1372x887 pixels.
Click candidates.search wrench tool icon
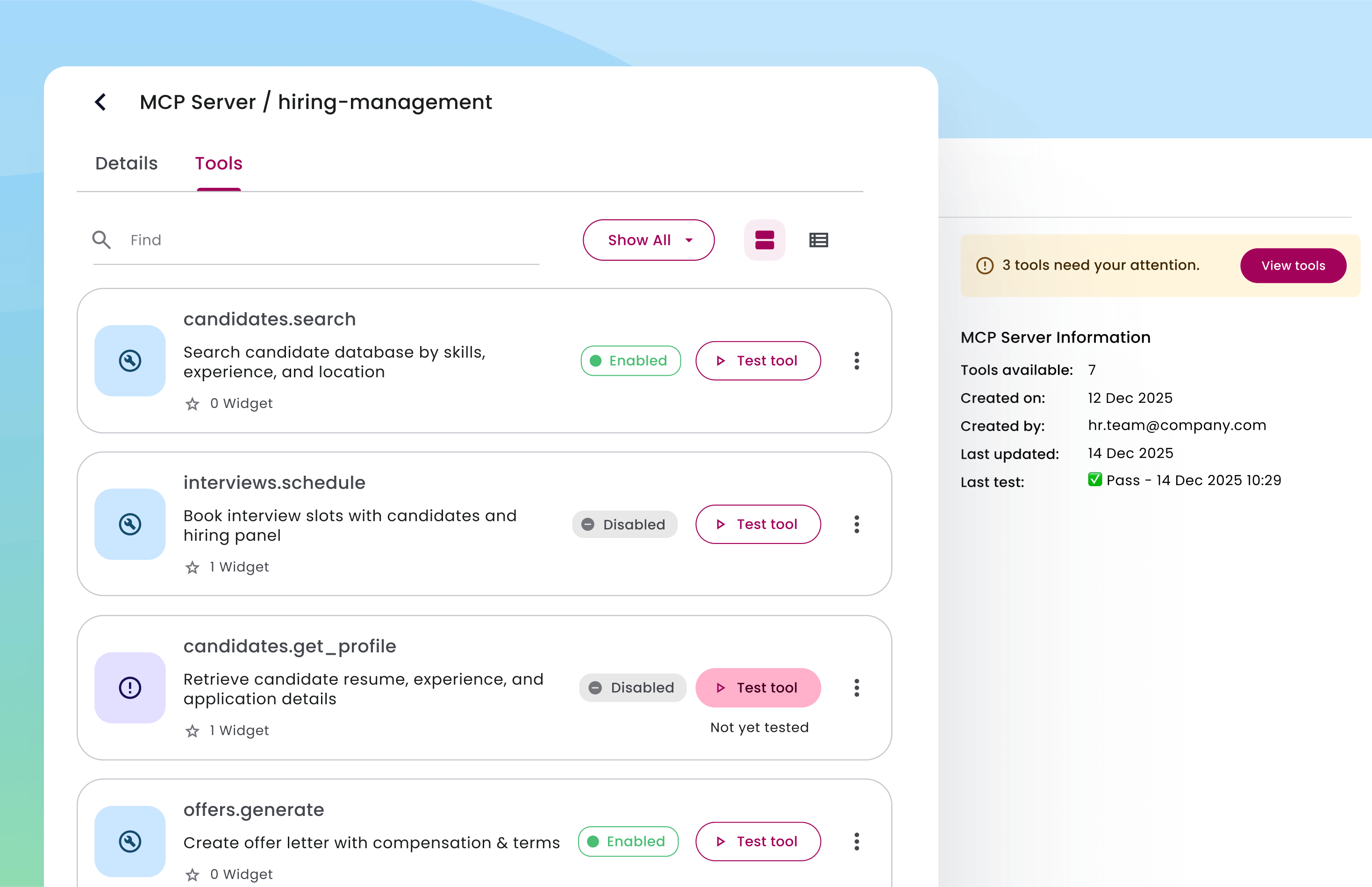pos(130,361)
